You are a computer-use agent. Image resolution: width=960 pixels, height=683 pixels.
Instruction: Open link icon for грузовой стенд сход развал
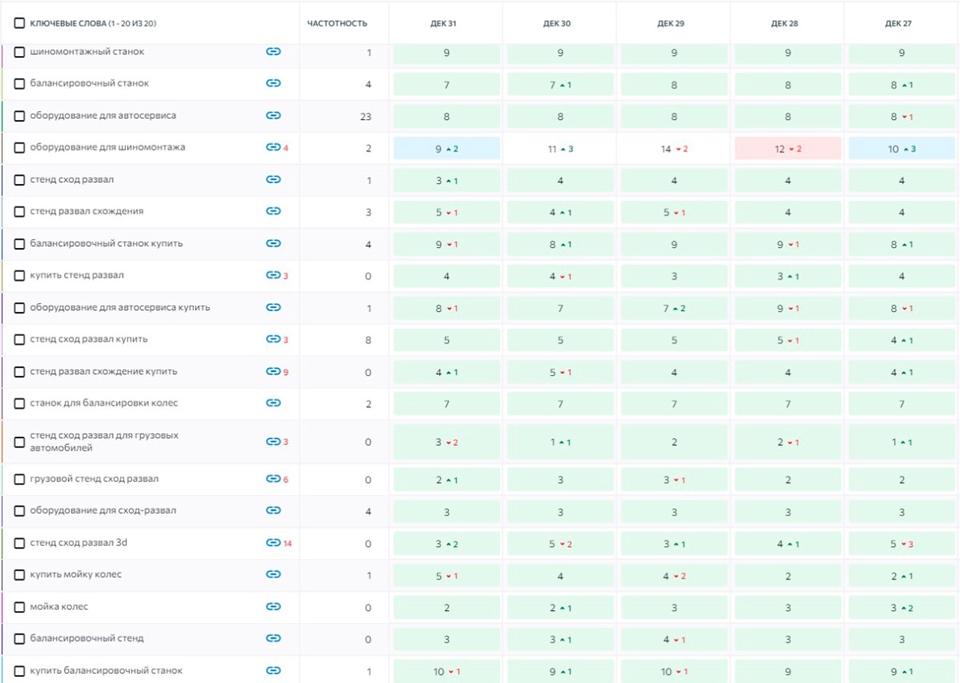click(x=272, y=479)
